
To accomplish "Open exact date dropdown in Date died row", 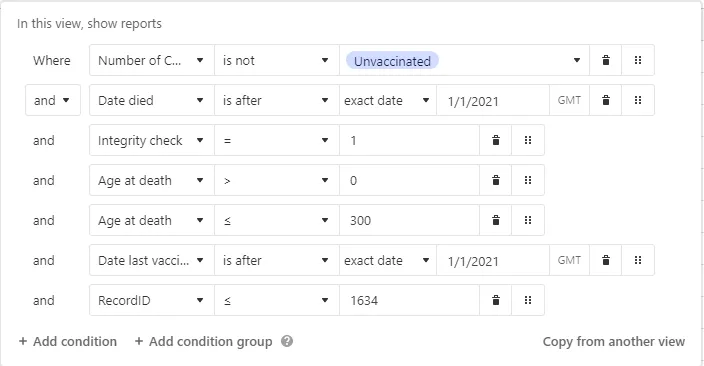I will pyautogui.click(x=388, y=100).
